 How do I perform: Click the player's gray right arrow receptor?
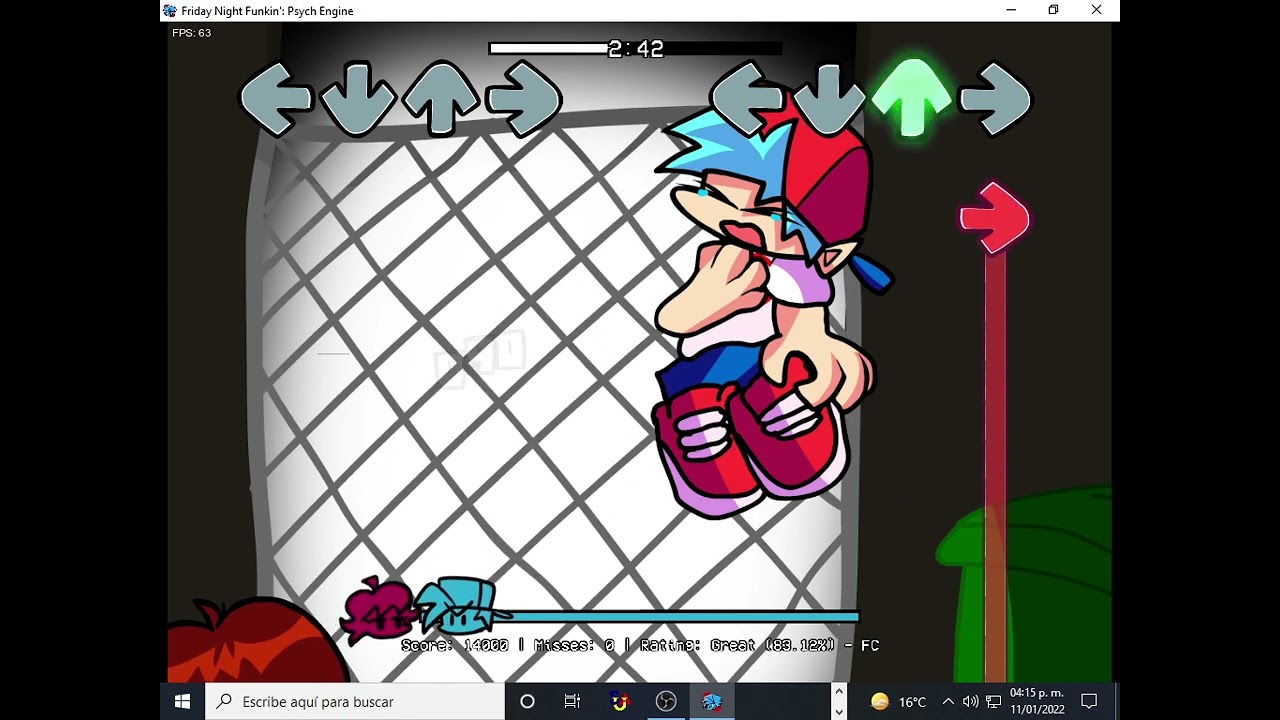(x=995, y=98)
